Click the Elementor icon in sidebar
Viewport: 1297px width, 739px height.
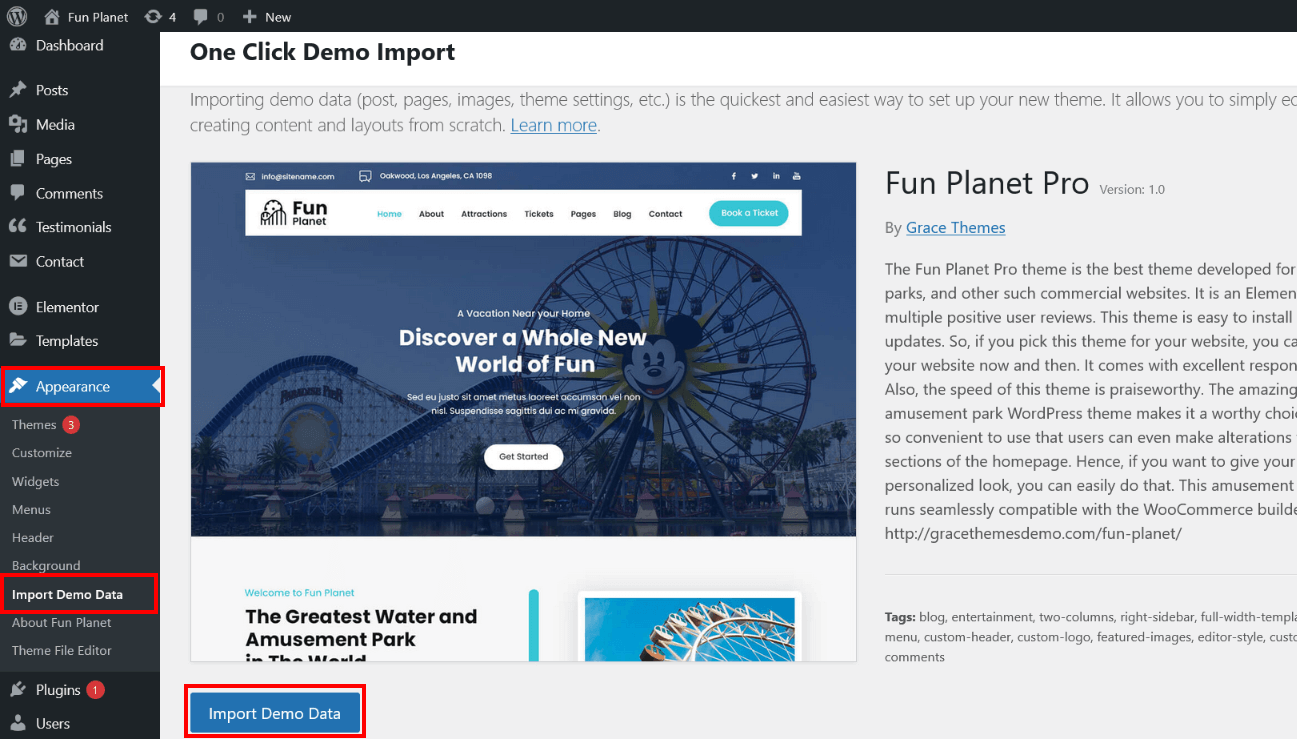coord(18,307)
